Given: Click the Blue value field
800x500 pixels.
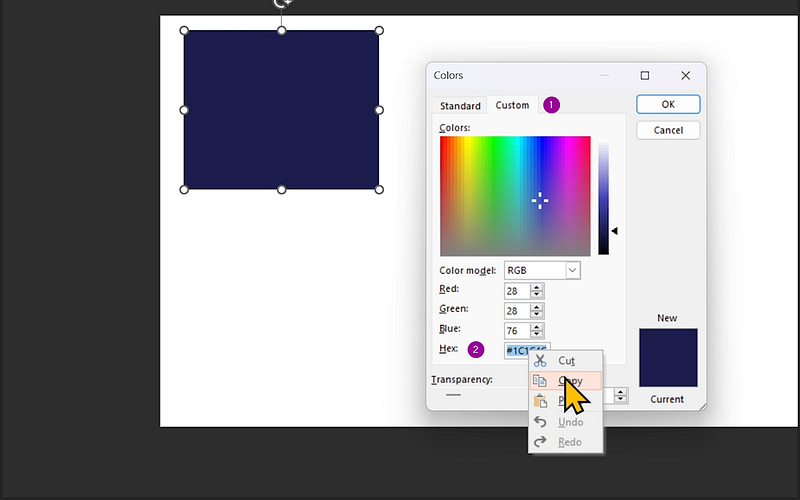Looking at the screenshot, I should 517,331.
